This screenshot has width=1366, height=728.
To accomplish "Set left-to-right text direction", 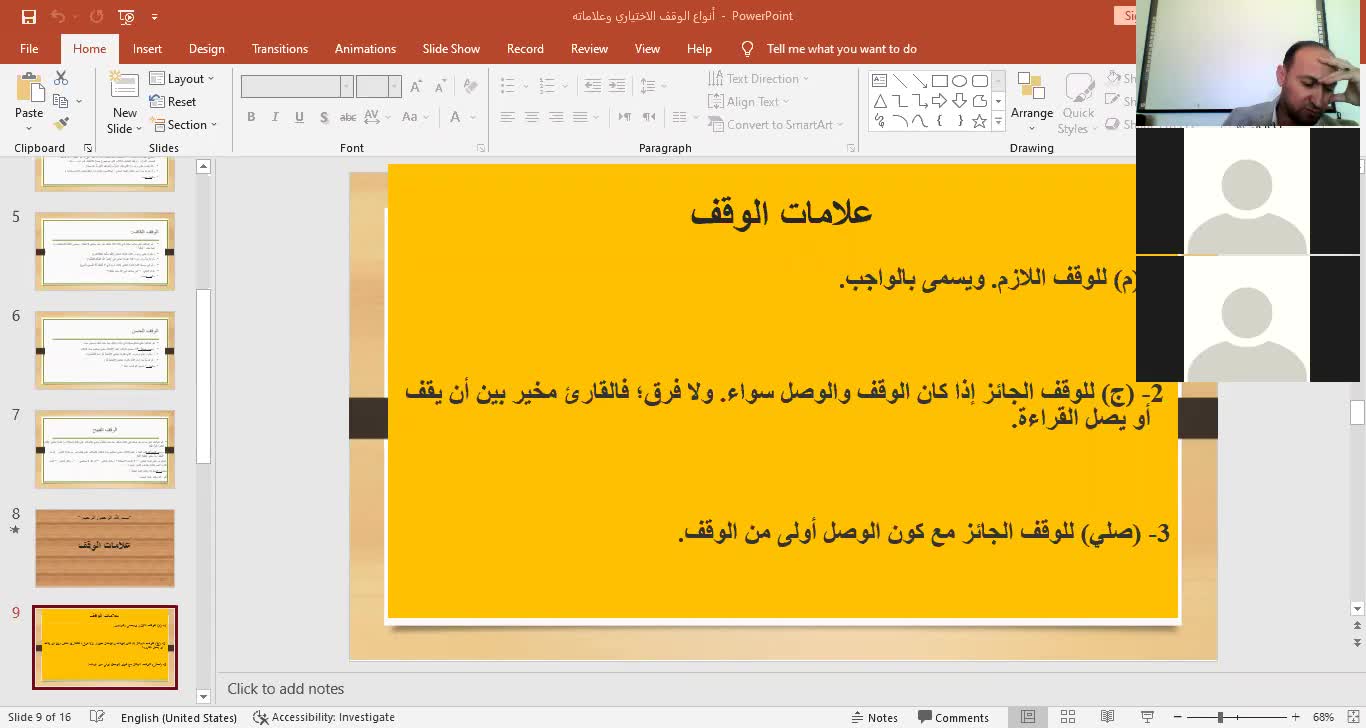I will click(x=625, y=117).
